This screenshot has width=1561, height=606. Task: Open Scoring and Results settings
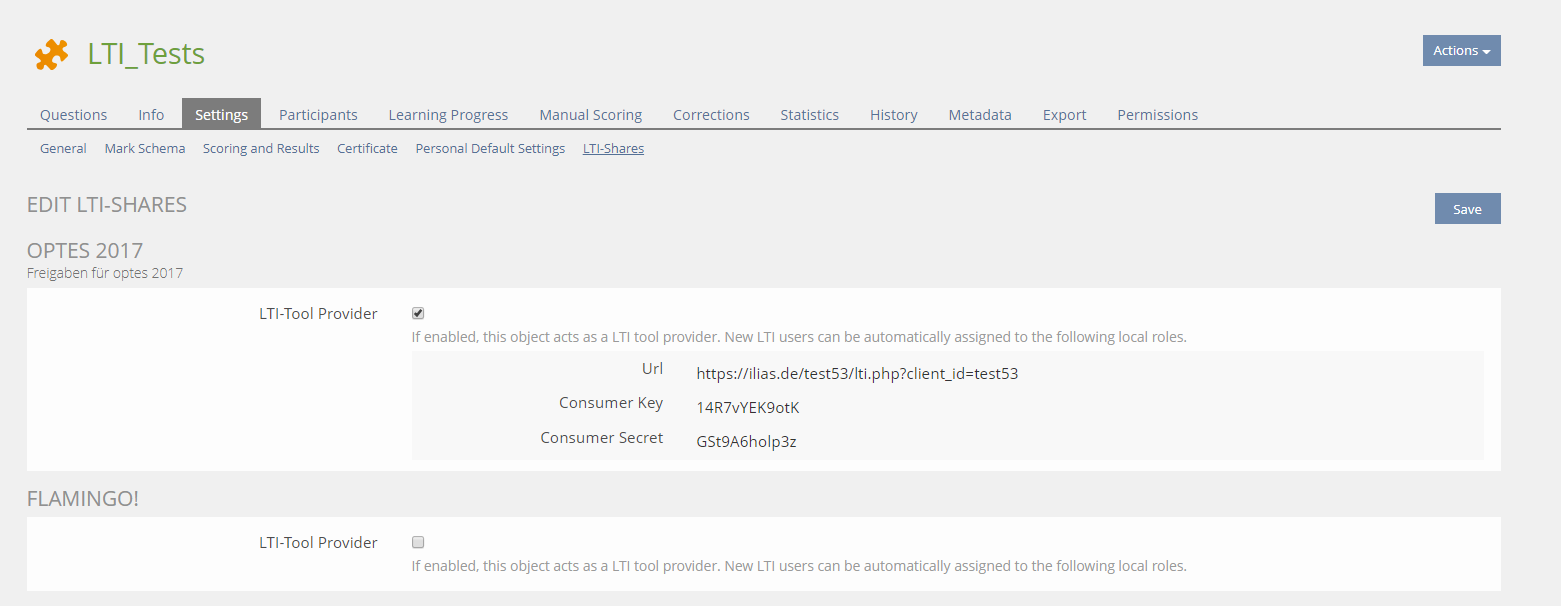pos(261,149)
